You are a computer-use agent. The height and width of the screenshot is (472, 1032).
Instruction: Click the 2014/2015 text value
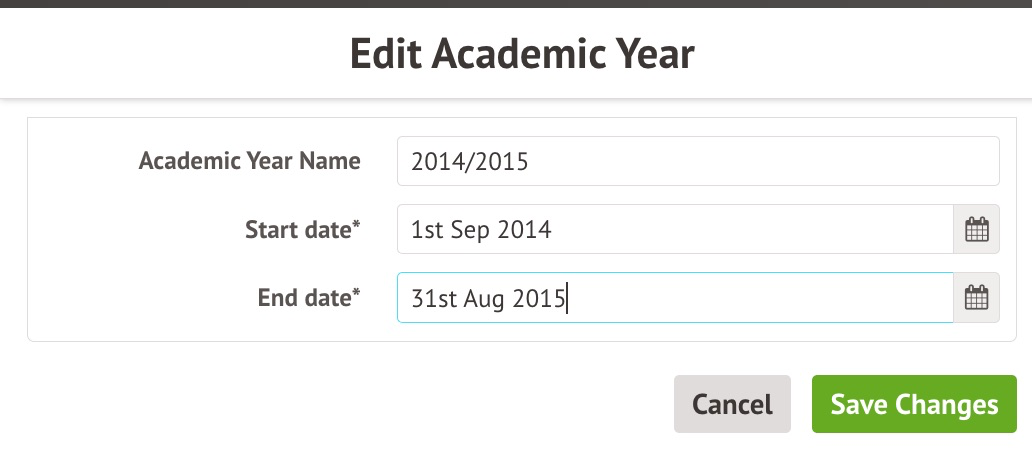468,162
